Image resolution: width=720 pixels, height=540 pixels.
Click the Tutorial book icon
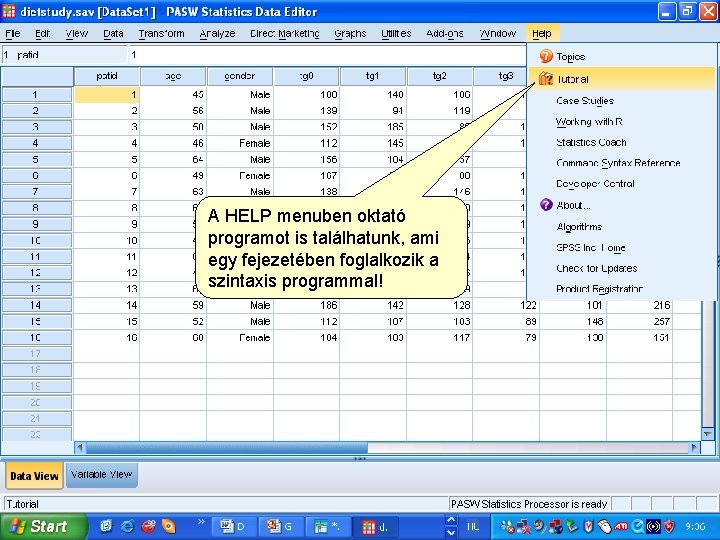pyautogui.click(x=546, y=79)
